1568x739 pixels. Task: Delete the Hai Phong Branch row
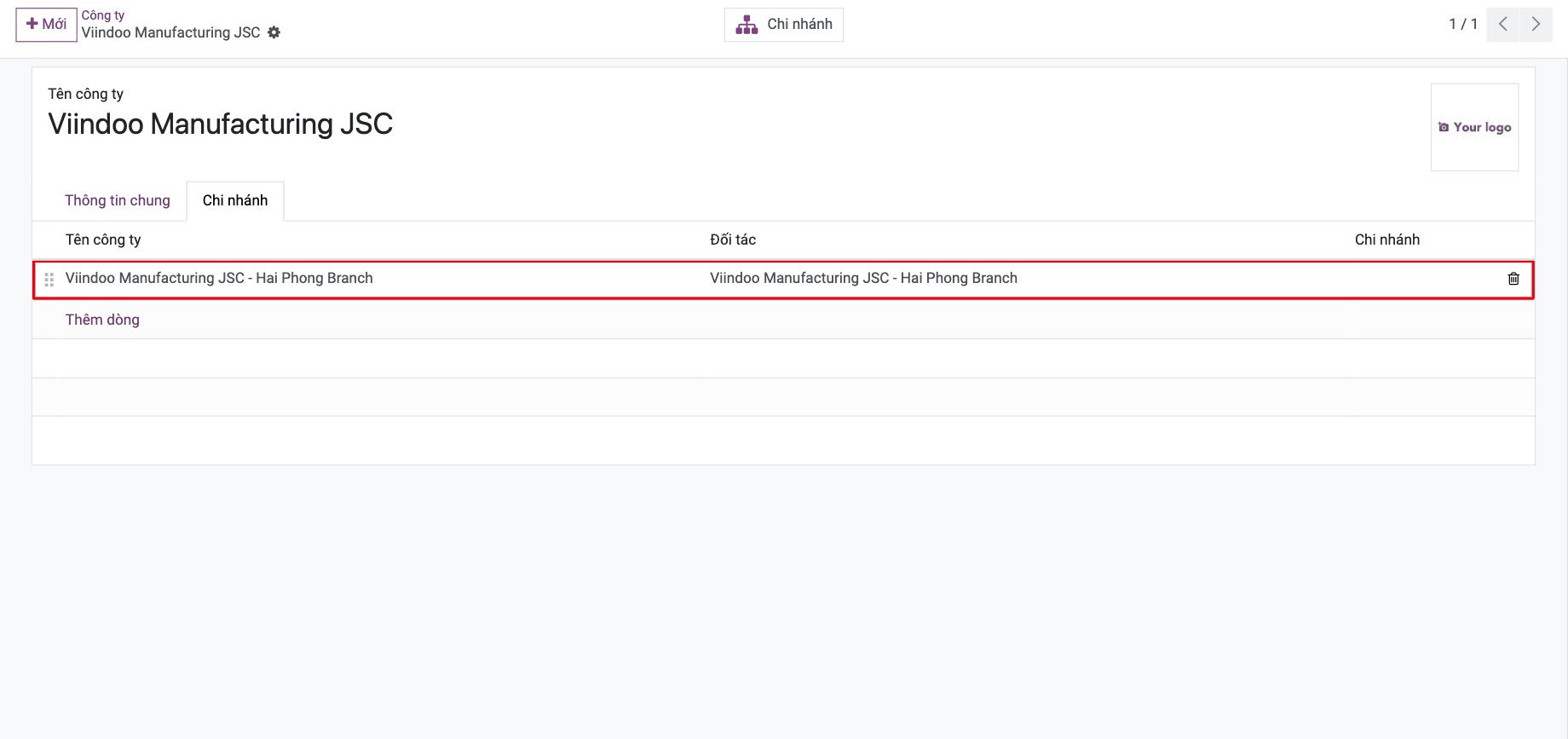coord(1513,279)
